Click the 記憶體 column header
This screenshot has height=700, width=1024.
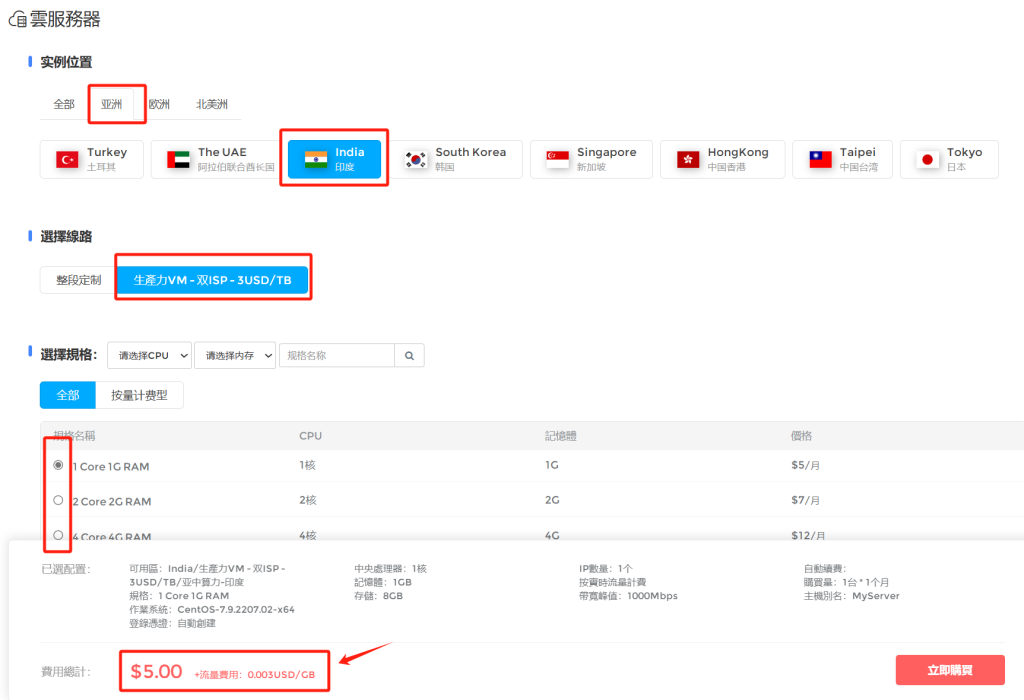tap(561, 436)
